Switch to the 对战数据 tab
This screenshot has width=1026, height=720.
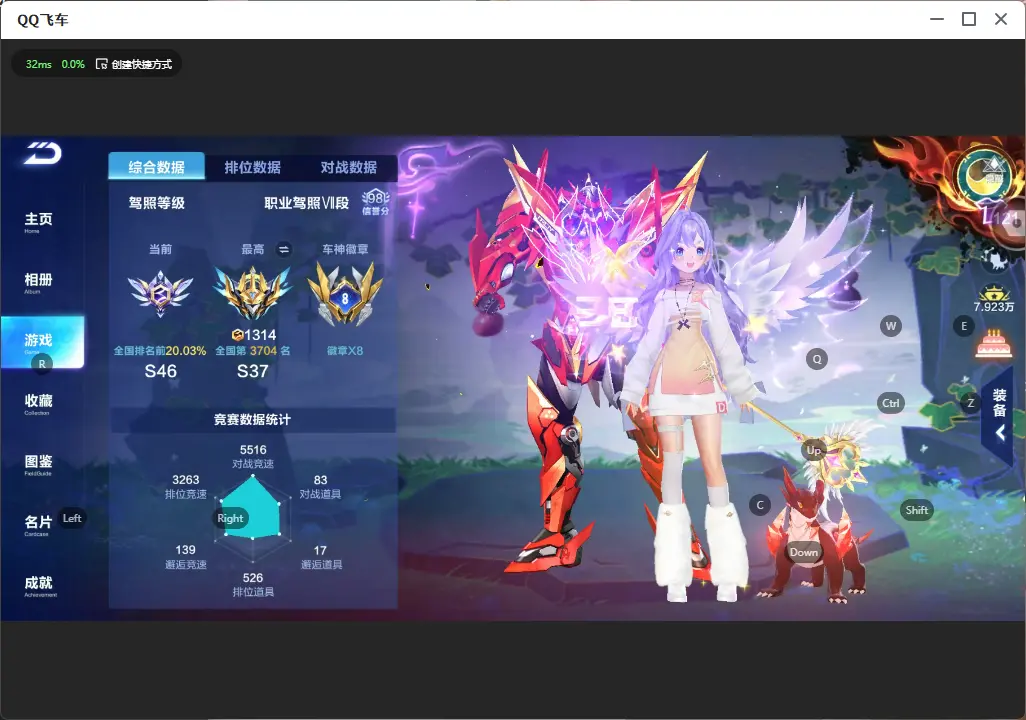(x=349, y=167)
